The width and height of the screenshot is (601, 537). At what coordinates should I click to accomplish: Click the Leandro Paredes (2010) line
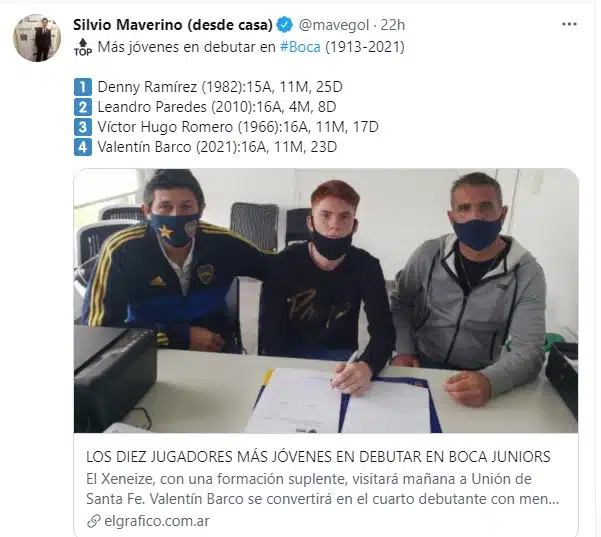point(217,107)
